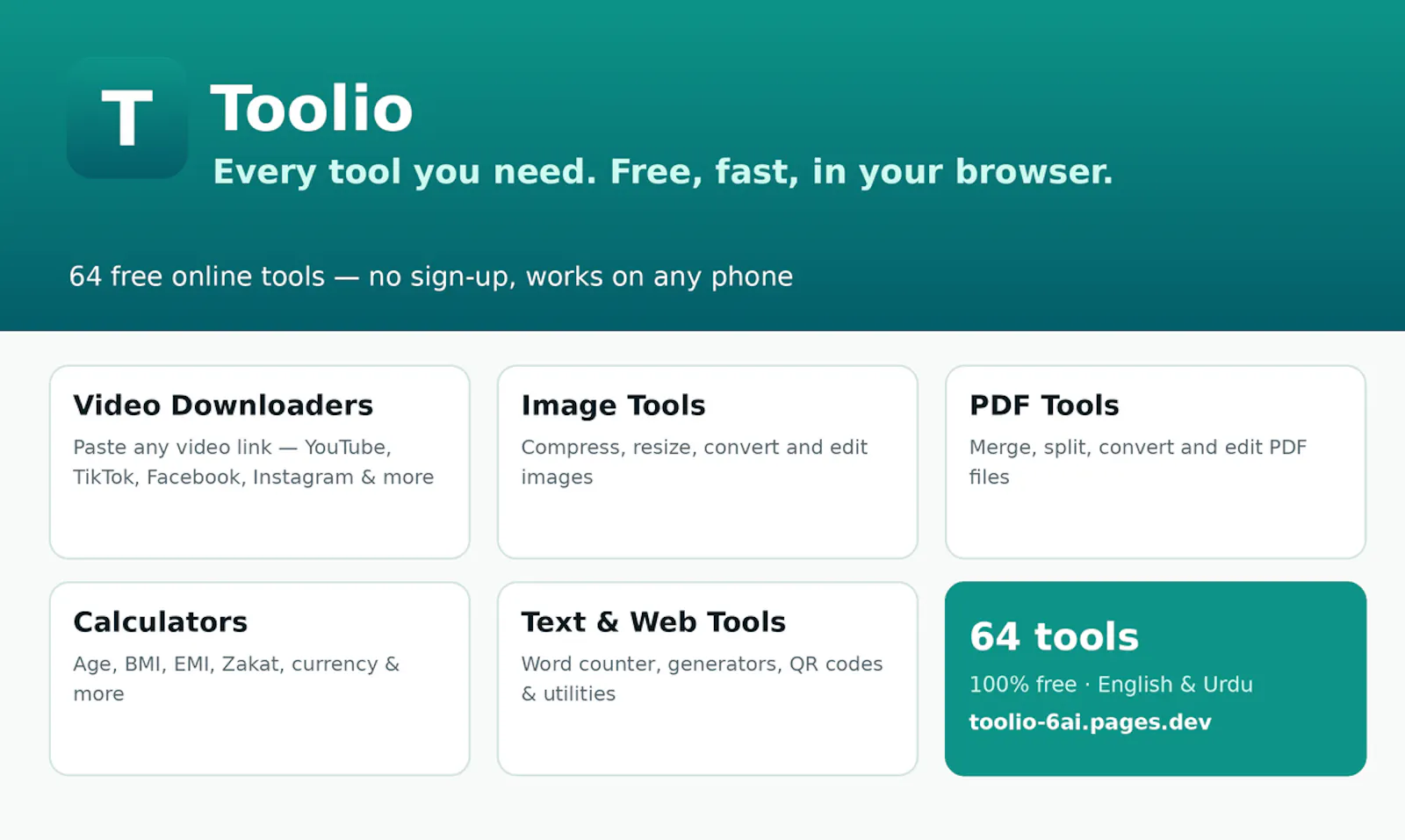Click "Compress, resize, convert and edit images" text

[x=694, y=462]
